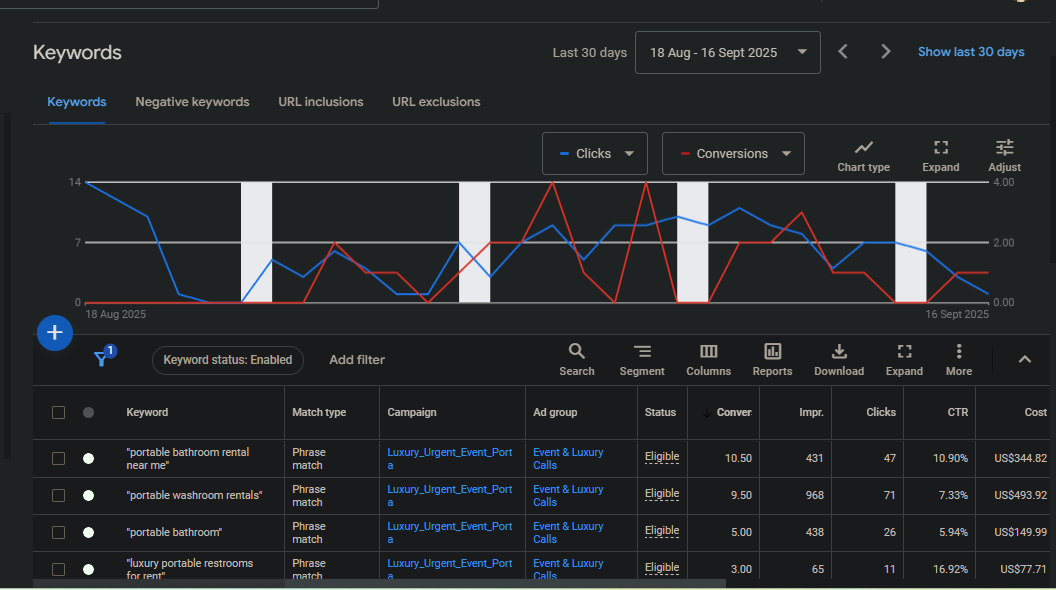Open the date range dropdown
Viewport: 1056px width, 590px height.
[727, 52]
